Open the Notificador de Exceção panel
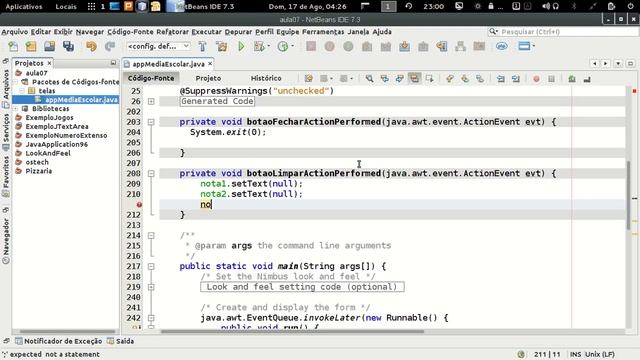 tap(58, 341)
